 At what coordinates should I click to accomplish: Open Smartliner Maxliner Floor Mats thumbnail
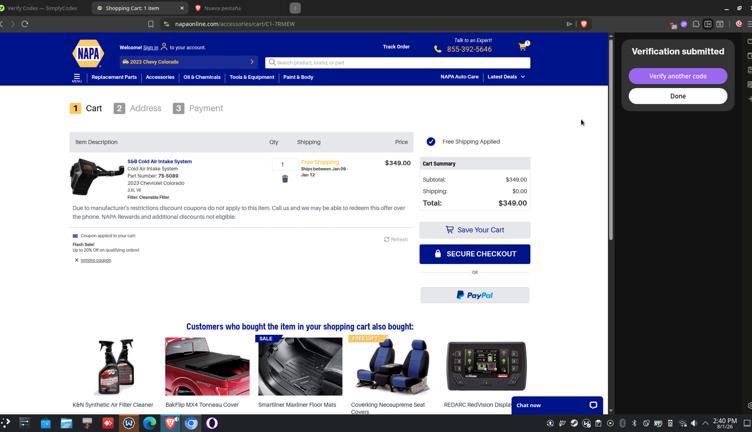tap(300, 366)
